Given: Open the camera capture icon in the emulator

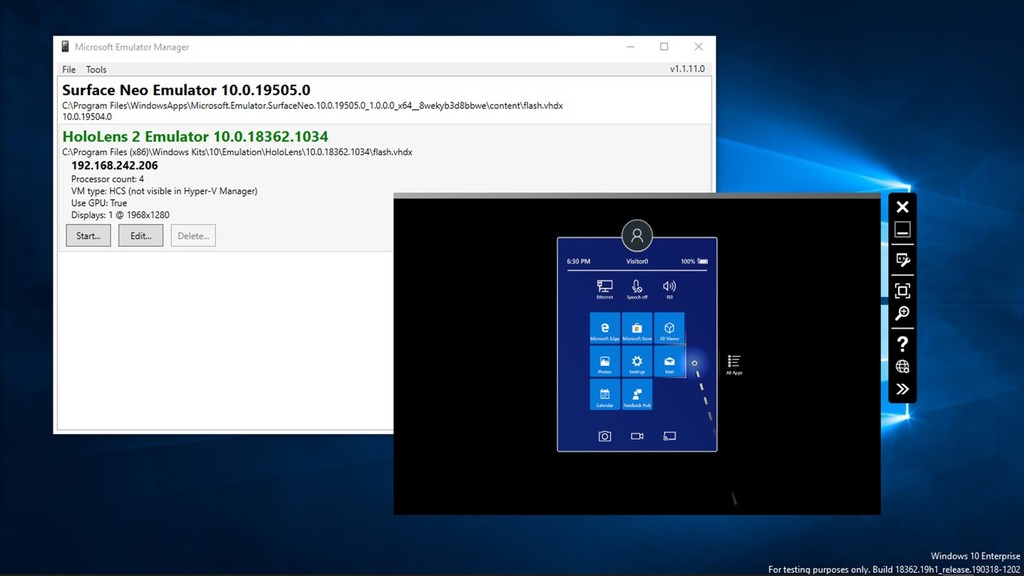Looking at the screenshot, I should click(x=604, y=435).
